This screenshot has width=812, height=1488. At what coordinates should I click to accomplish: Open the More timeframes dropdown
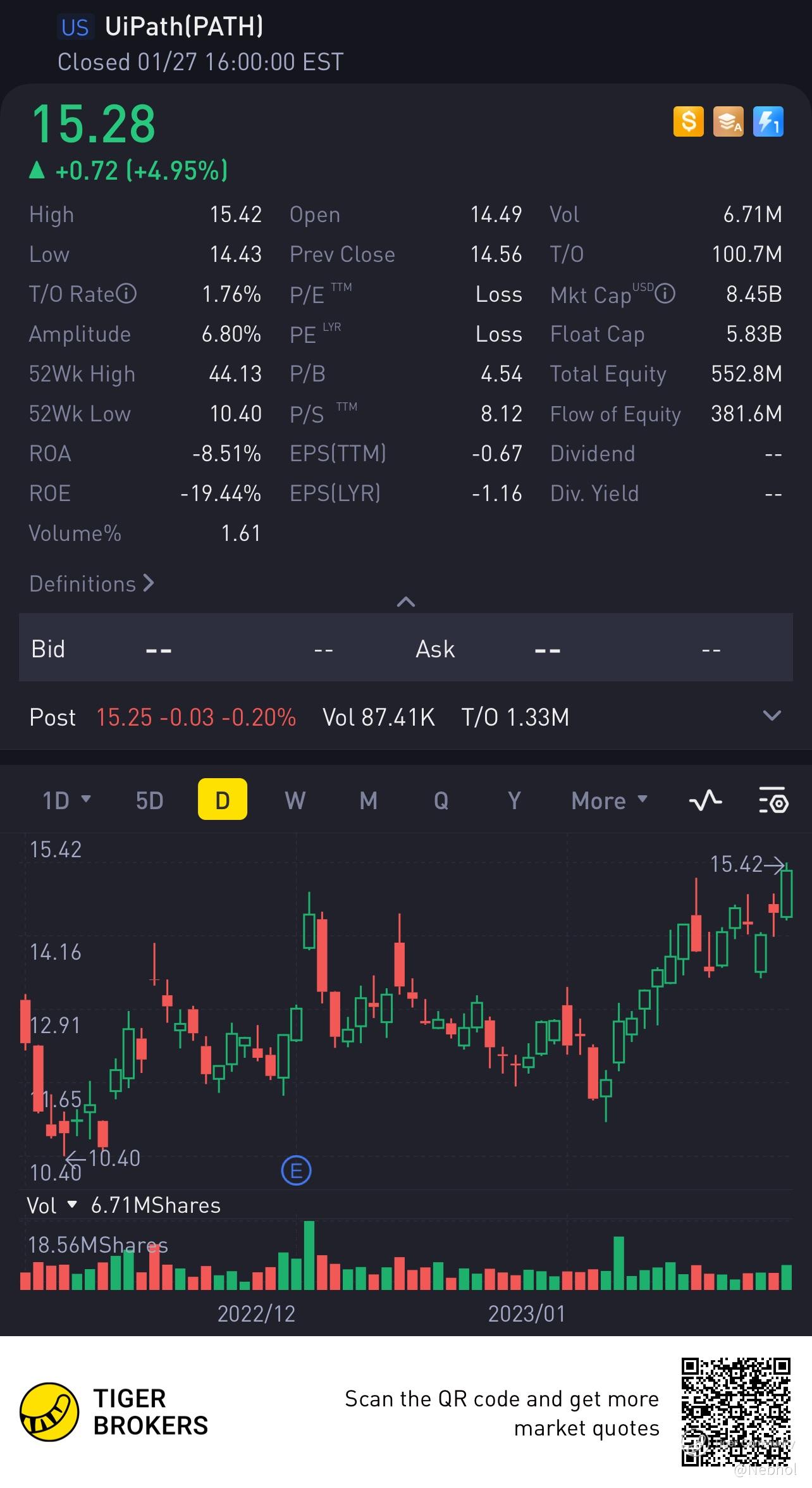pyautogui.click(x=609, y=800)
